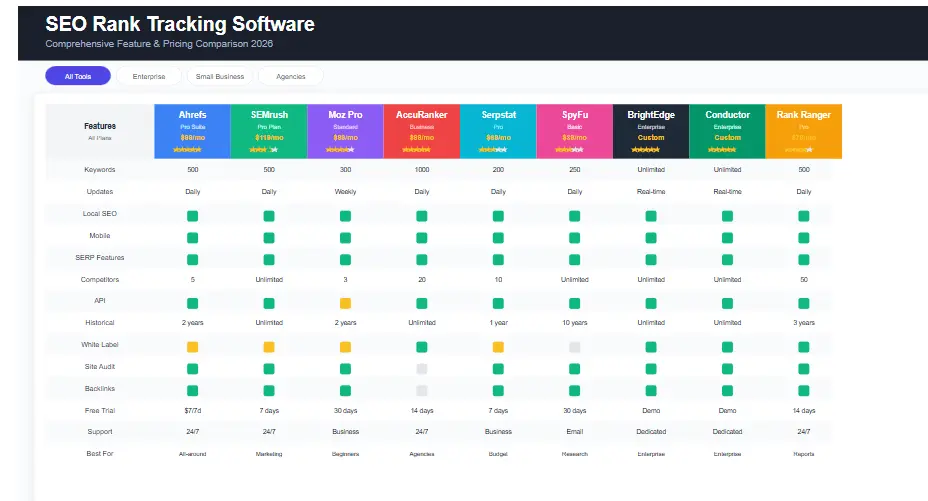This screenshot has width=928, height=501.
Task: Click the Best For row label
Action: click(x=99, y=454)
